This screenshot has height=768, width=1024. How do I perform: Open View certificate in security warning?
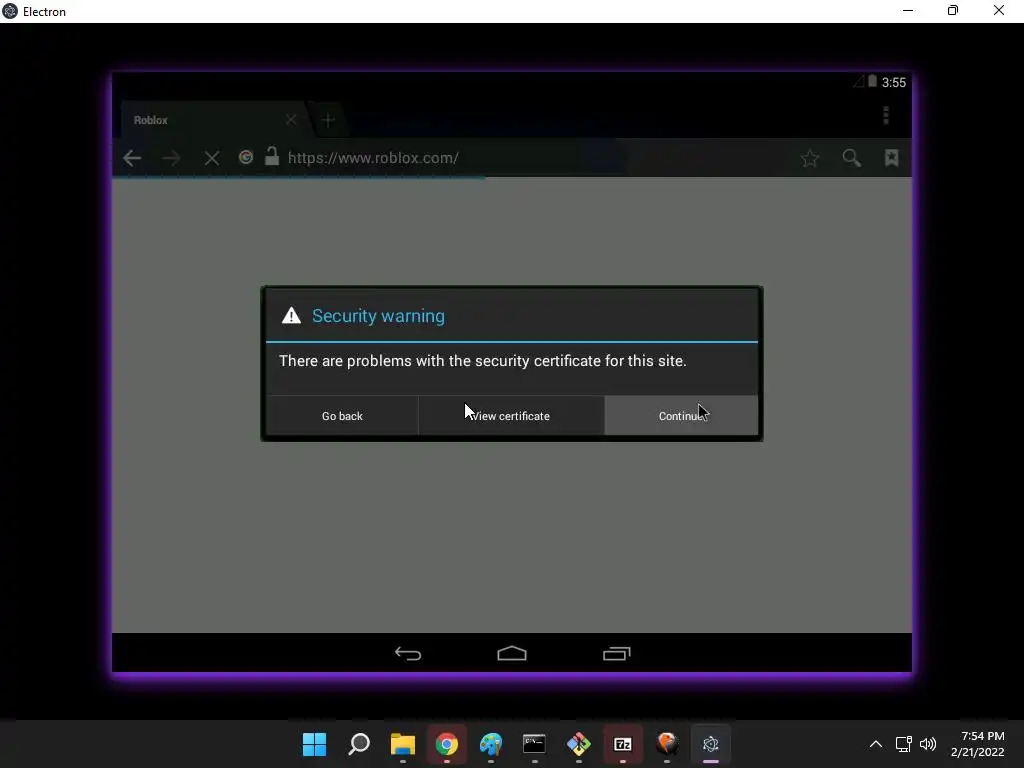(511, 415)
